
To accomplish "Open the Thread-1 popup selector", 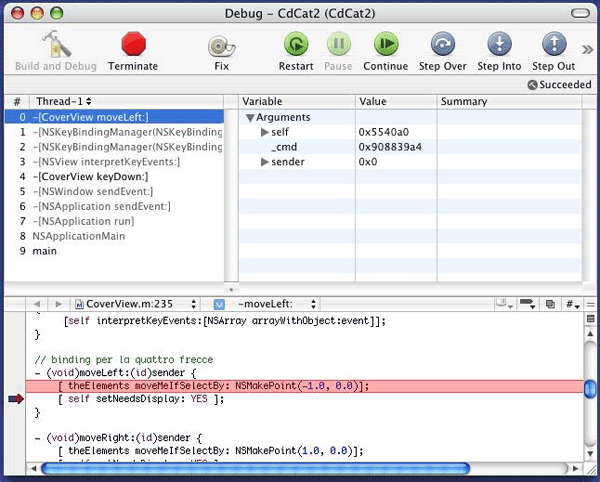I will 64,102.
